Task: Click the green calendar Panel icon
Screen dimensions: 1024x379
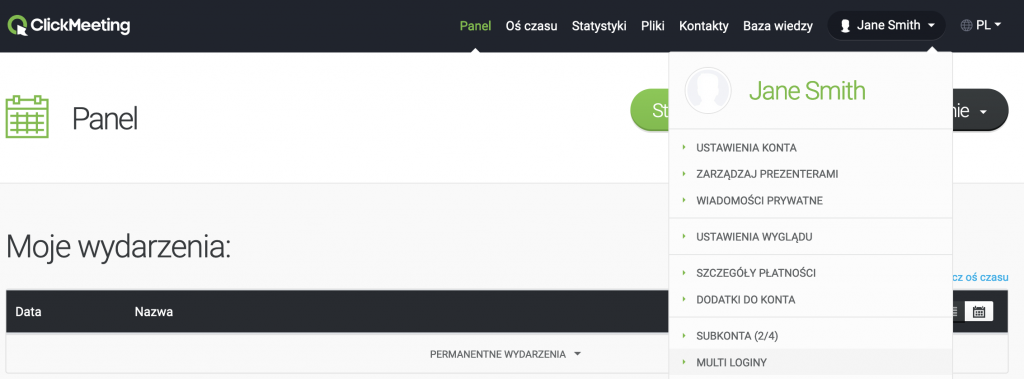Action: pos(27,117)
